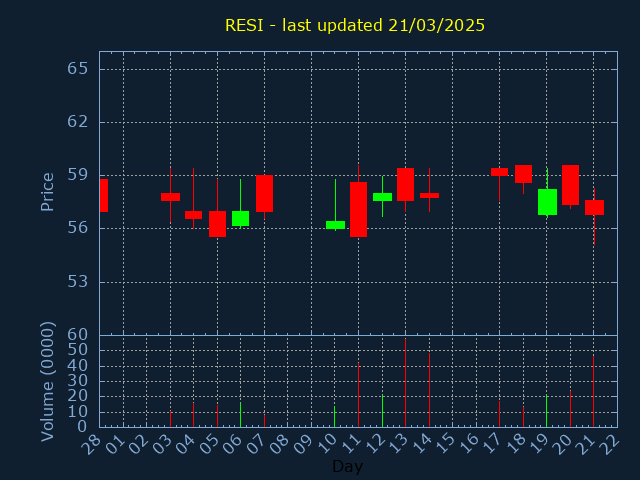Viewport: 640px width, 480px height.
Task: Click volume tick label 50
Action: (78, 350)
